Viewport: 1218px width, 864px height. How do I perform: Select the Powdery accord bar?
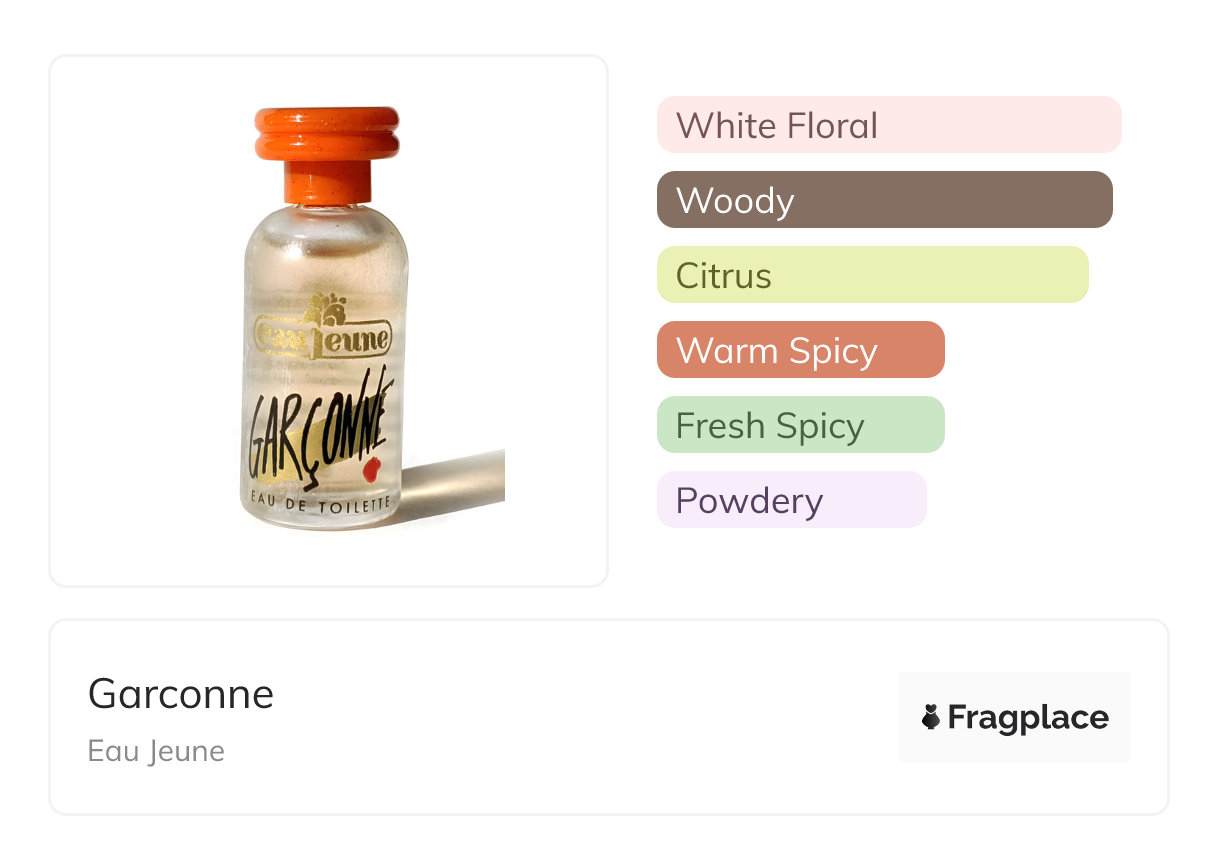pos(791,500)
